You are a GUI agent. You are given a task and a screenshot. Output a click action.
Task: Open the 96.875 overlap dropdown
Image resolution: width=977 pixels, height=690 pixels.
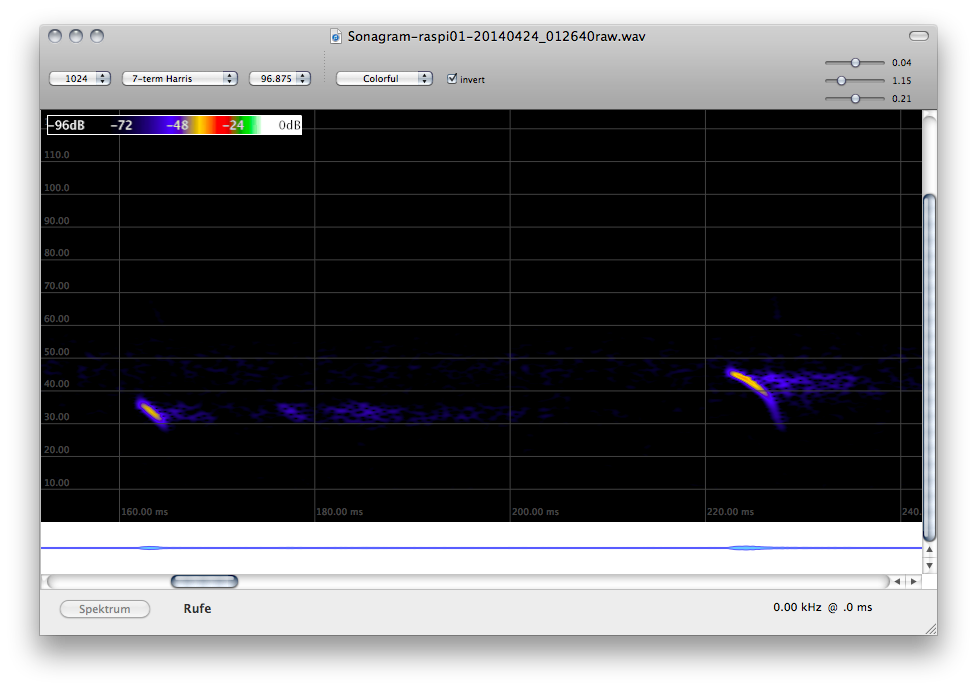pyautogui.click(x=280, y=79)
